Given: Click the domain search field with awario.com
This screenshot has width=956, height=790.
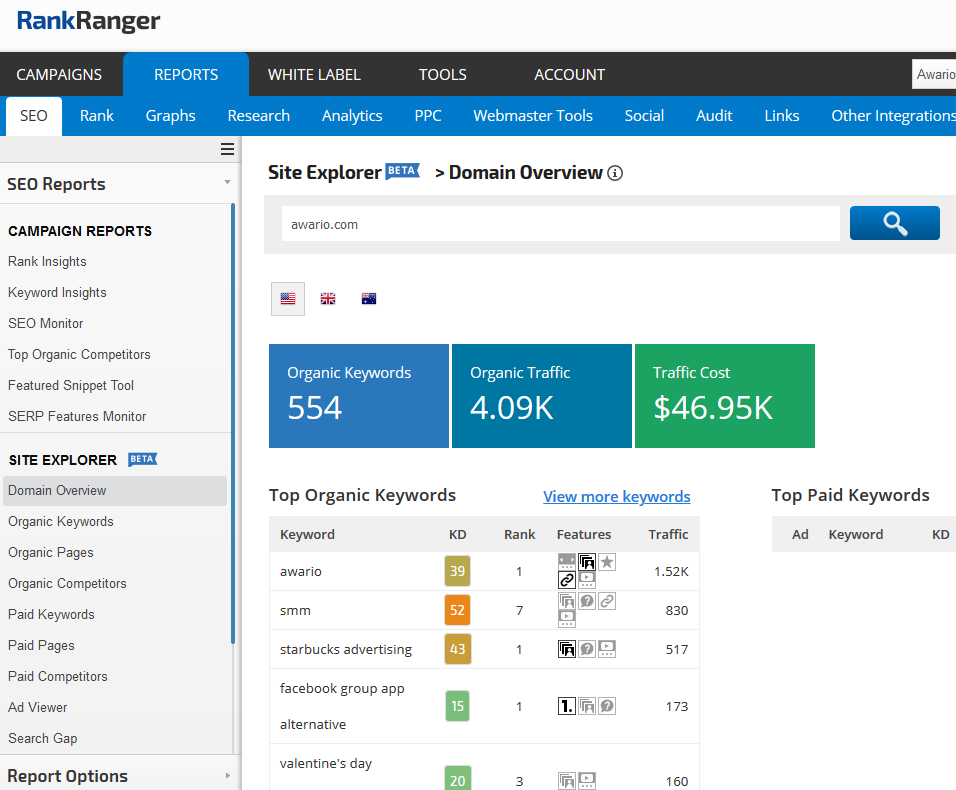Looking at the screenshot, I should pyautogui.click(x=560, y=224).
